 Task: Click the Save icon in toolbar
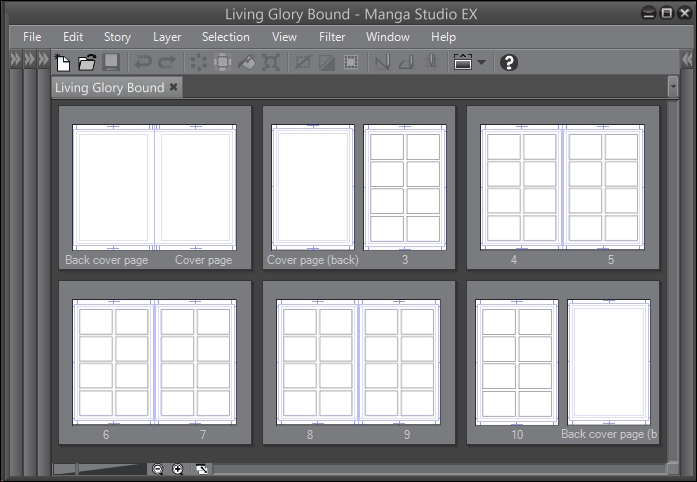[x=111, y=62]
